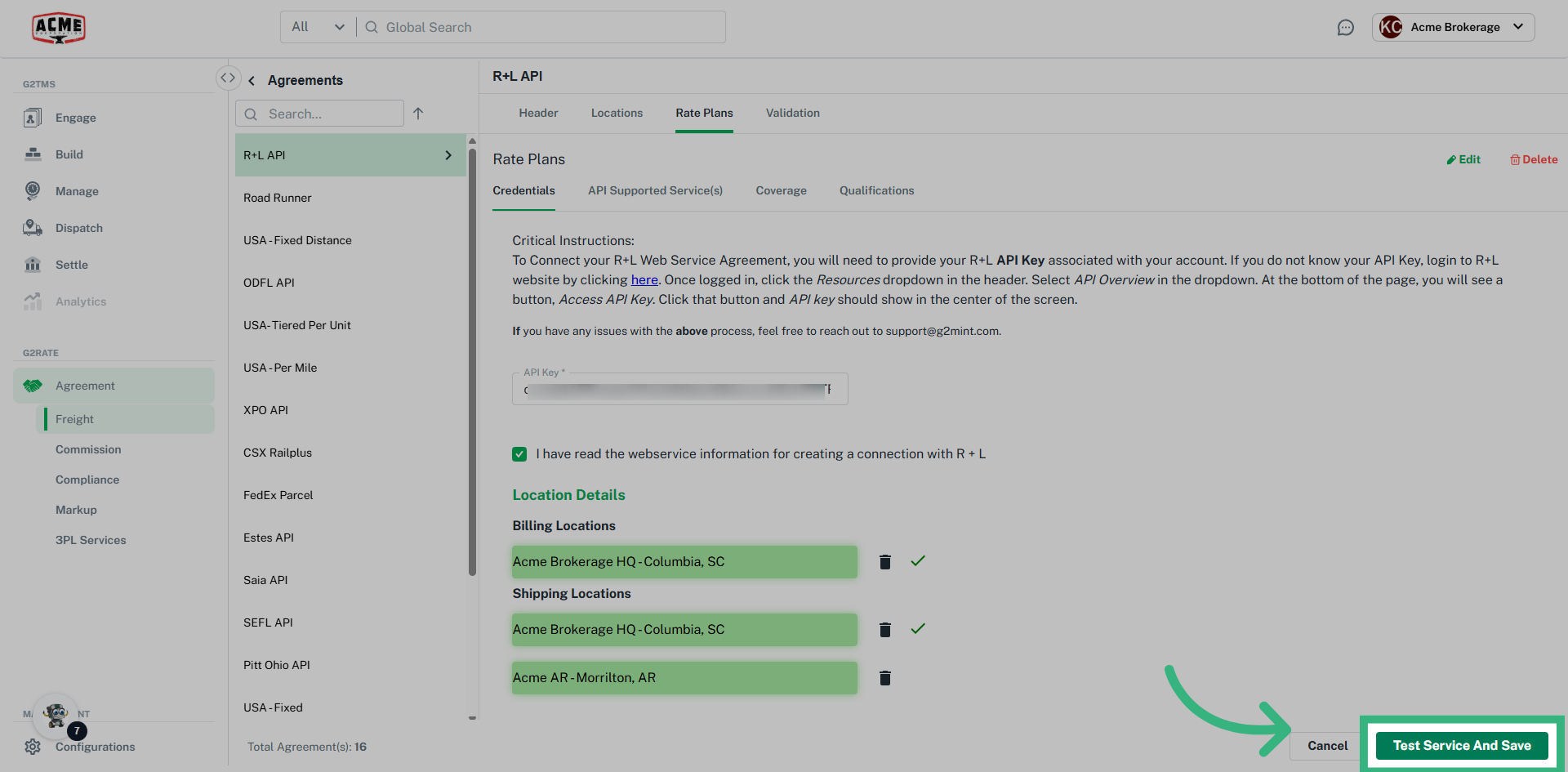
Task: Open the Dispatch truck icon
Action: 33,228
